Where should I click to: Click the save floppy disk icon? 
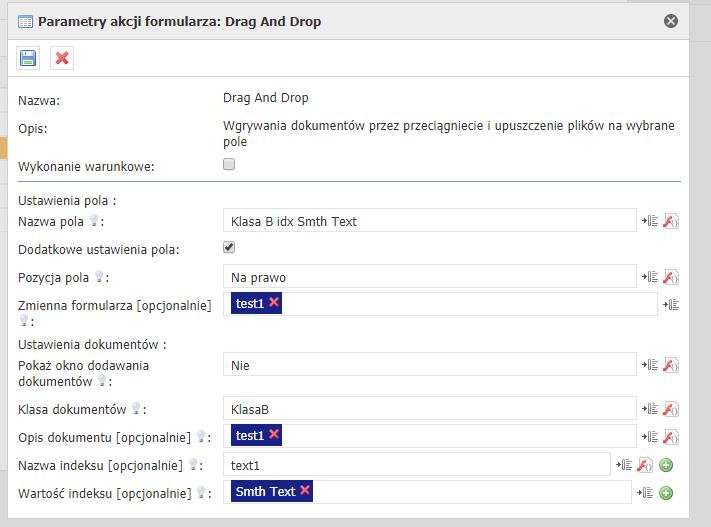tap(28, 58)
